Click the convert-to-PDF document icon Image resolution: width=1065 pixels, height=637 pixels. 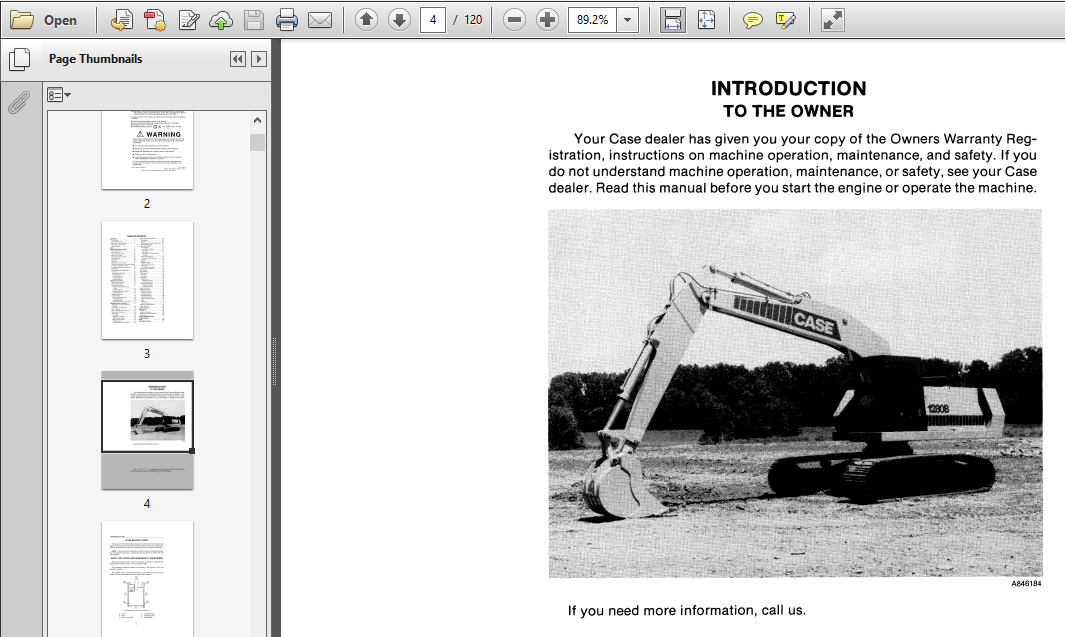point(122,20)
